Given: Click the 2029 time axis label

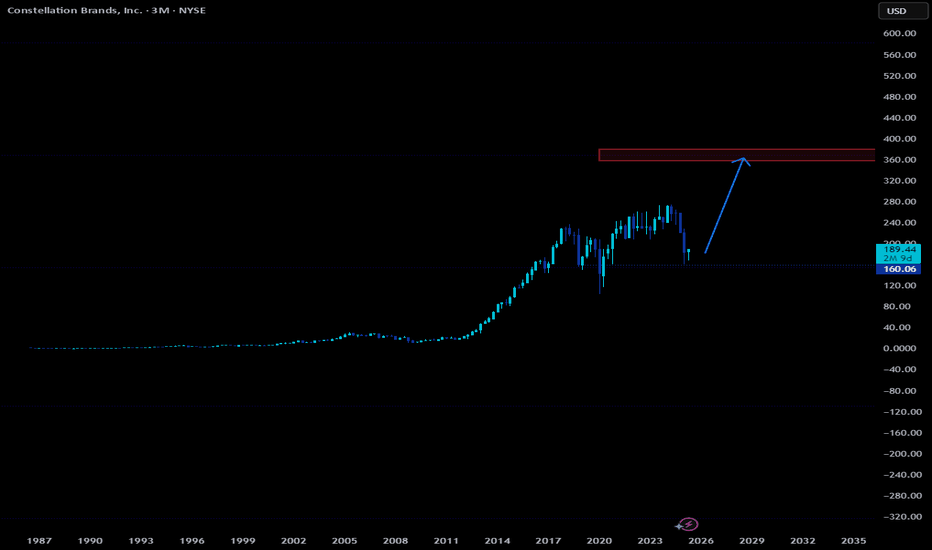Looking at the screenshot, I should [751, 540].
